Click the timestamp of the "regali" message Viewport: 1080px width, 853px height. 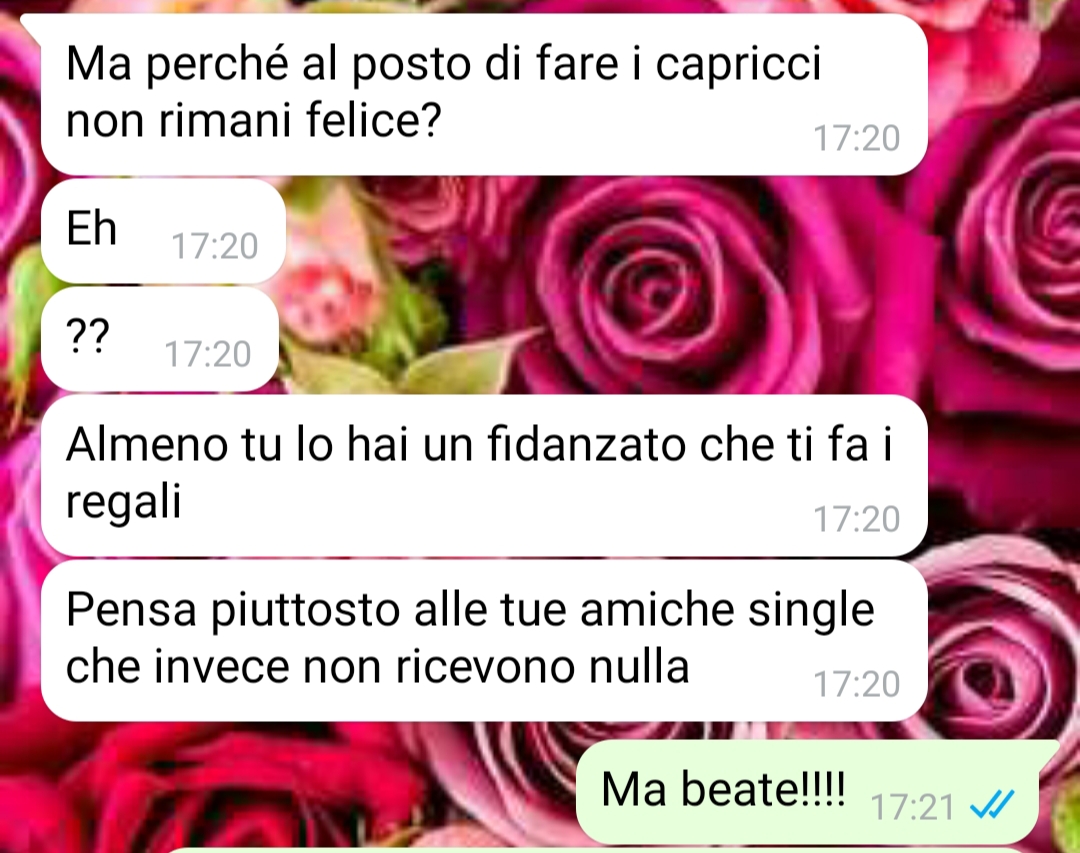point(856,519)
